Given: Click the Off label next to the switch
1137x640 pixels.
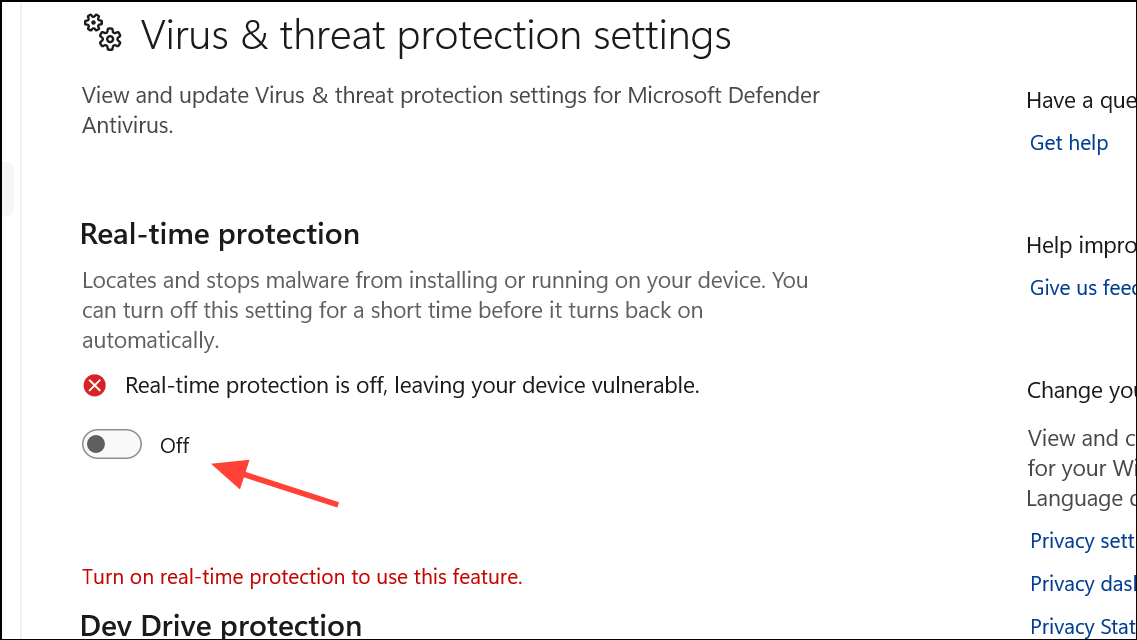Looking at the screenshot, I should [x=175, y=444].
